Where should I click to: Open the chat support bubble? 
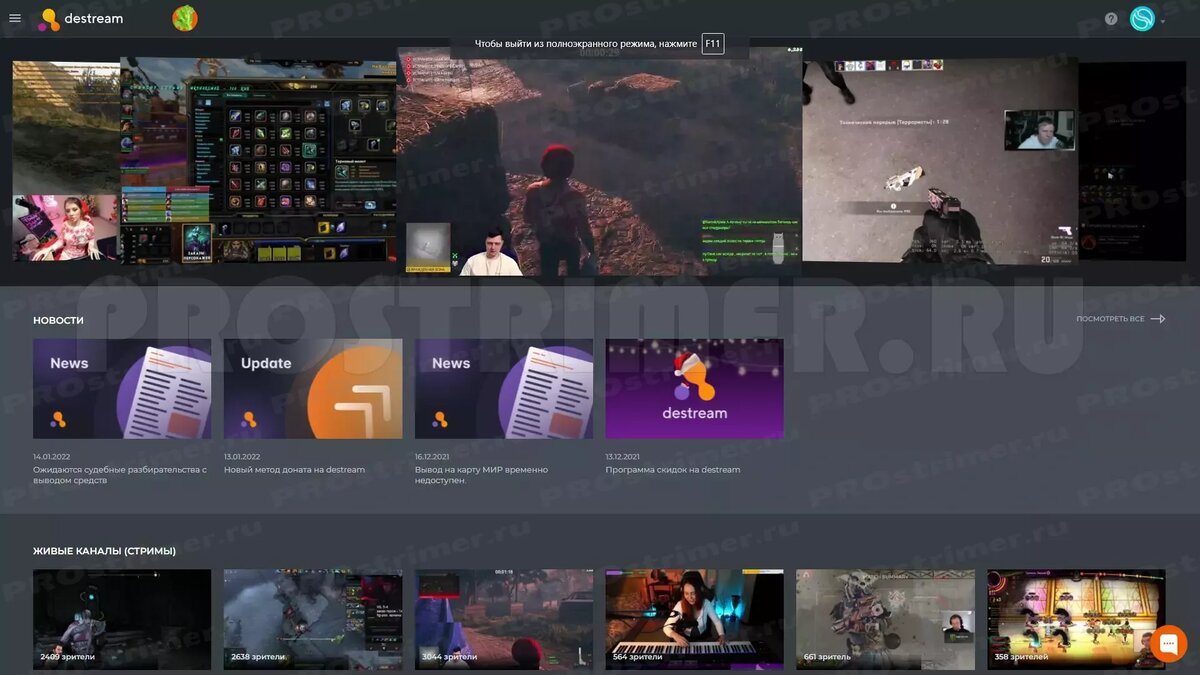click(1168, 644)
